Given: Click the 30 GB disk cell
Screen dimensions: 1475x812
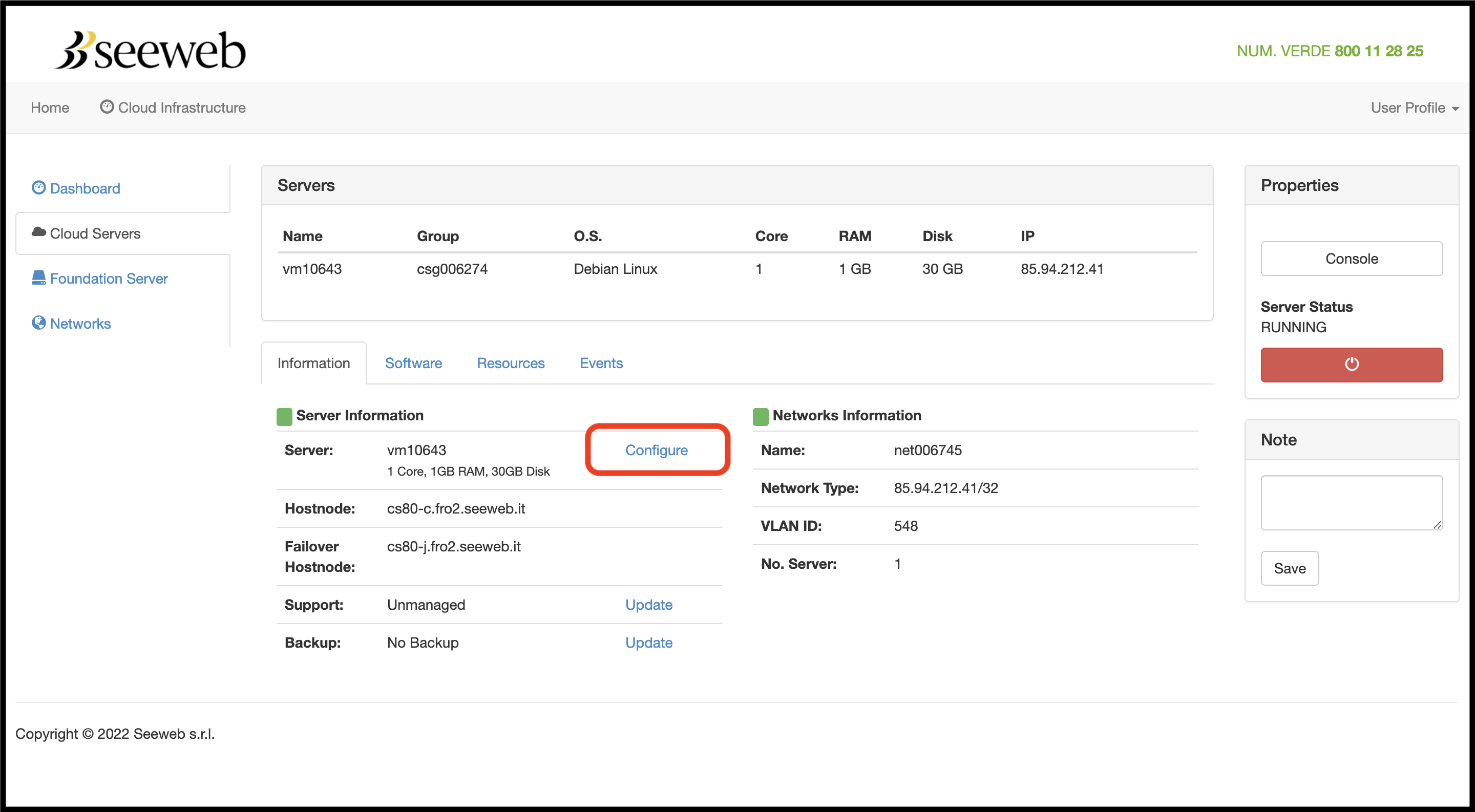Looking at the screenshot, I should click(x=942, y=269).
